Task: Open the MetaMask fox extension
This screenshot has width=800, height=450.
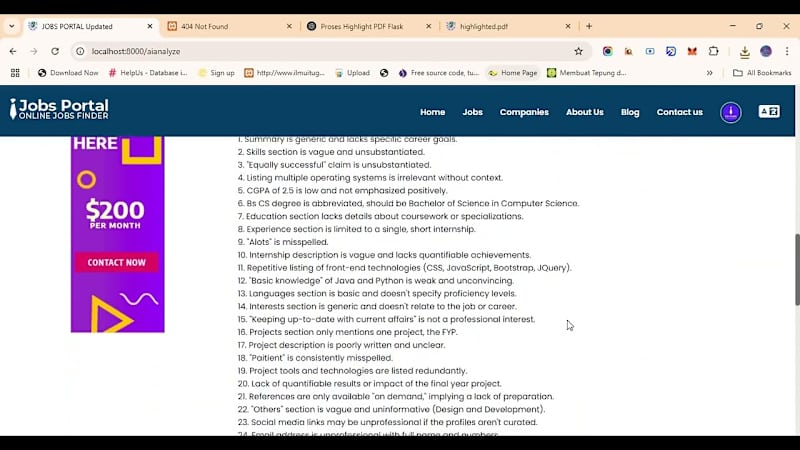Action: pyautogui.click(x=692, y=51)
